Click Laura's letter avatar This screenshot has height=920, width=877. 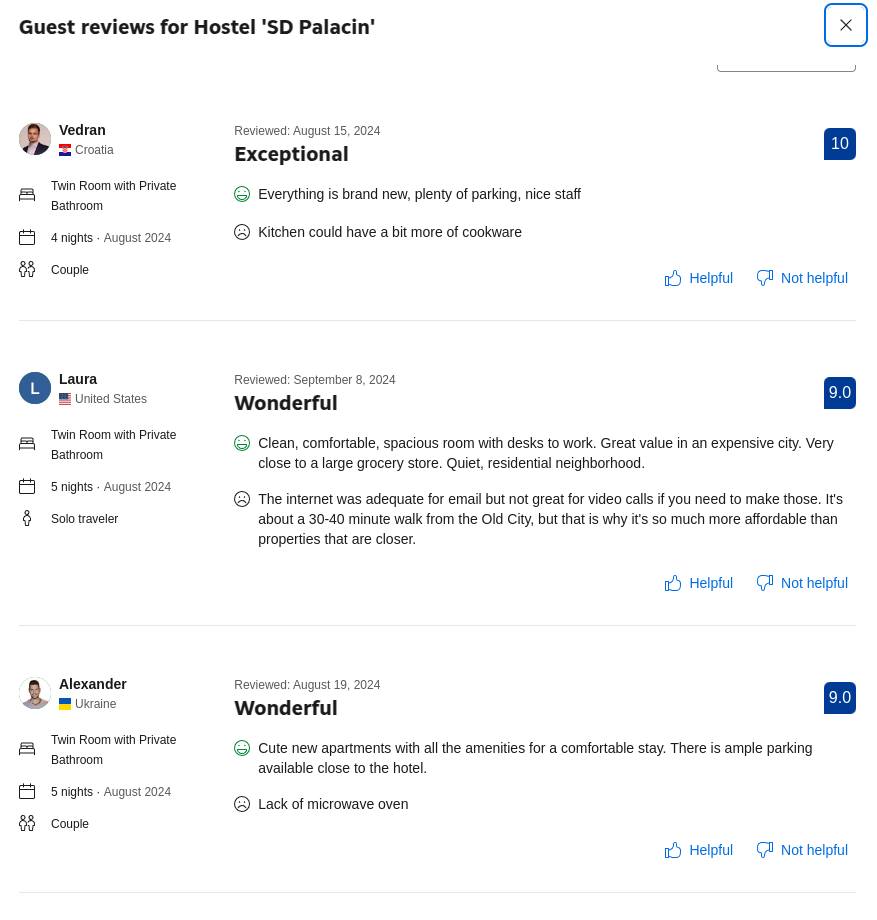[35, 388]
